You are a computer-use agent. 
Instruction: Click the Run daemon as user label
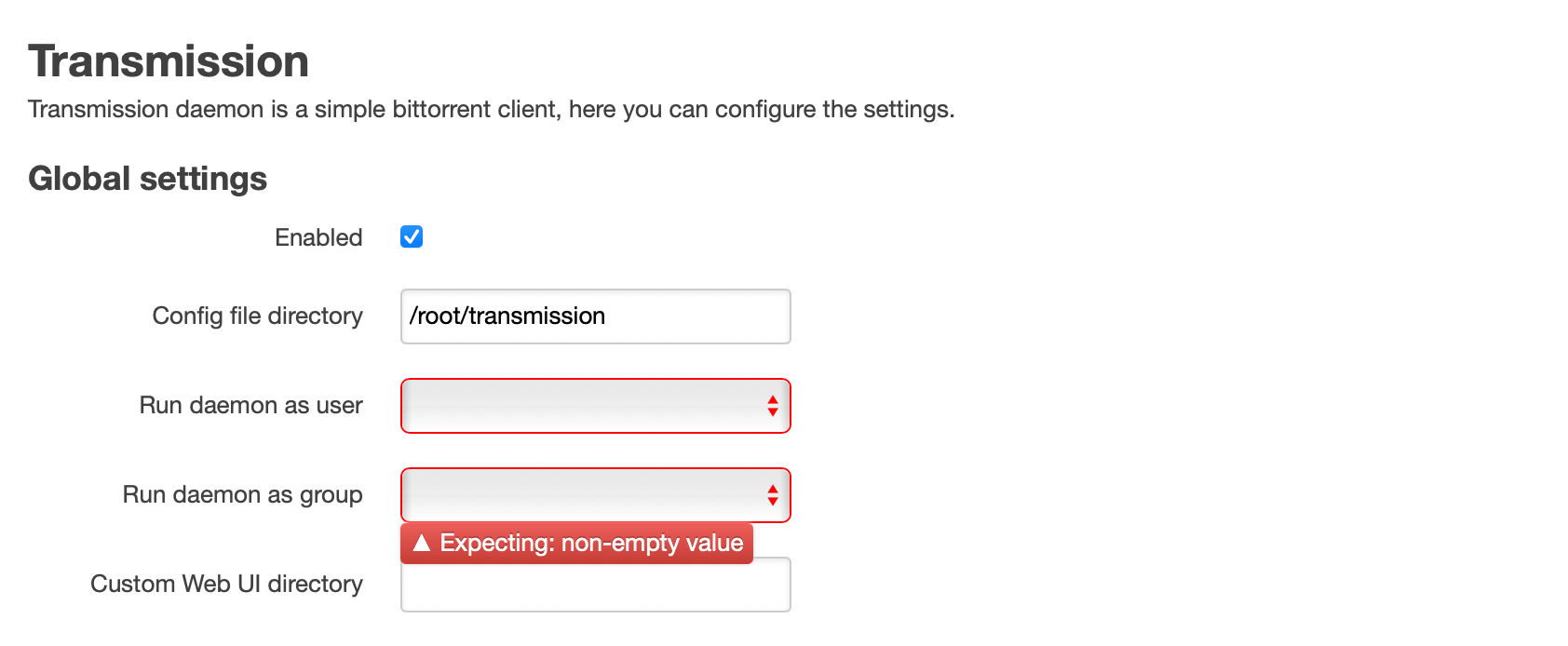251,405
